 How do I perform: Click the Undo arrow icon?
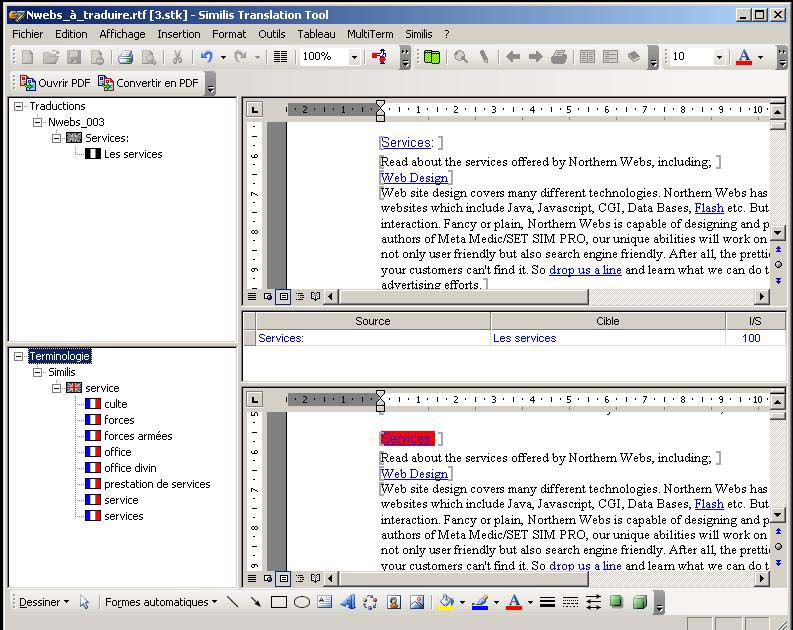pyautogui.click(x=207, y=57)
